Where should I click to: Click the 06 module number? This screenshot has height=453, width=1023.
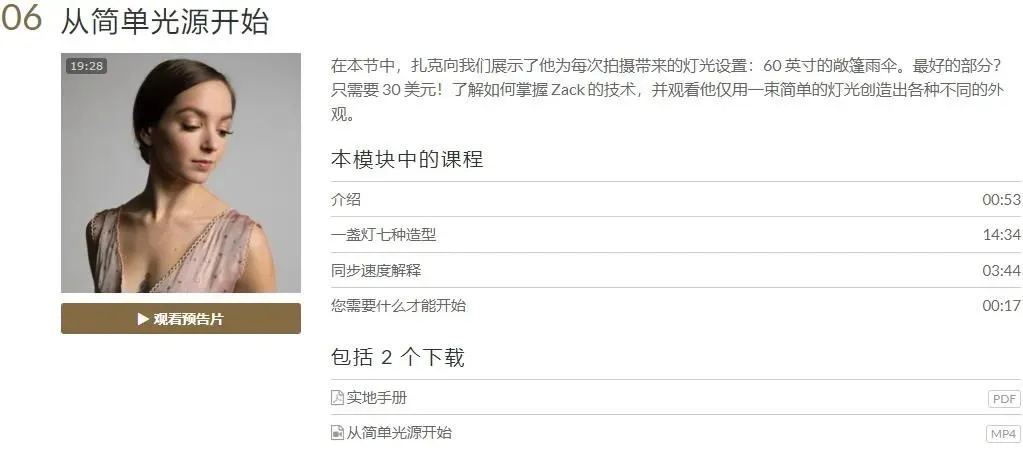[22, 20]
